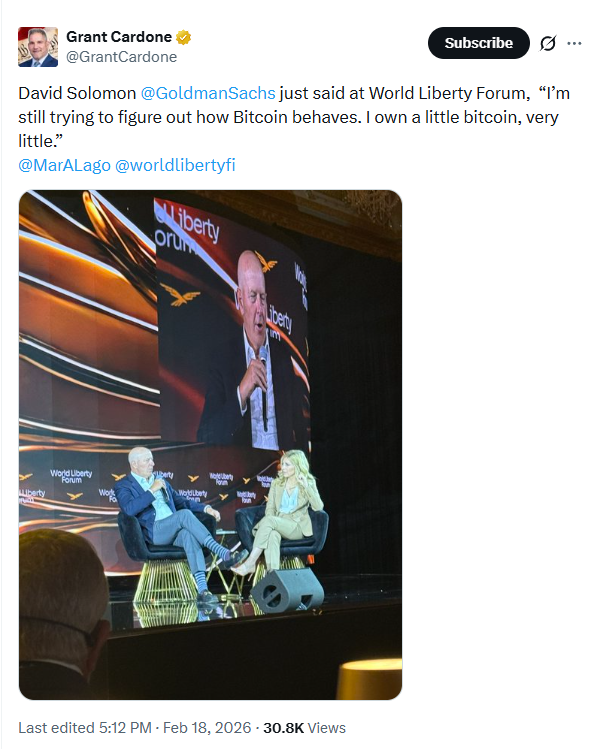
Task: Open the 30.8K Views analytics
Action: click(304, 728)
